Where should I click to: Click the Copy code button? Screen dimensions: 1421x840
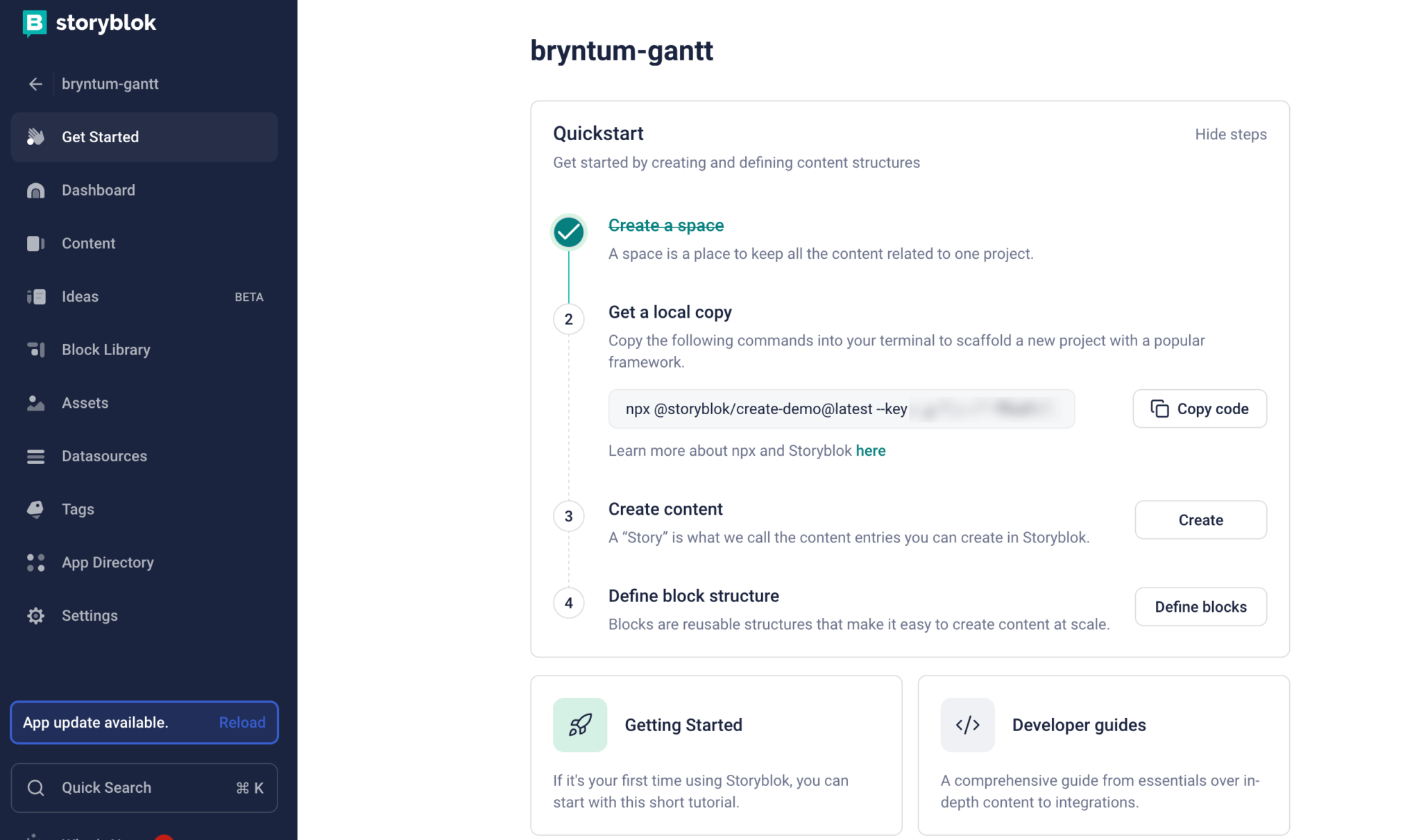[x=1200, y=409]
